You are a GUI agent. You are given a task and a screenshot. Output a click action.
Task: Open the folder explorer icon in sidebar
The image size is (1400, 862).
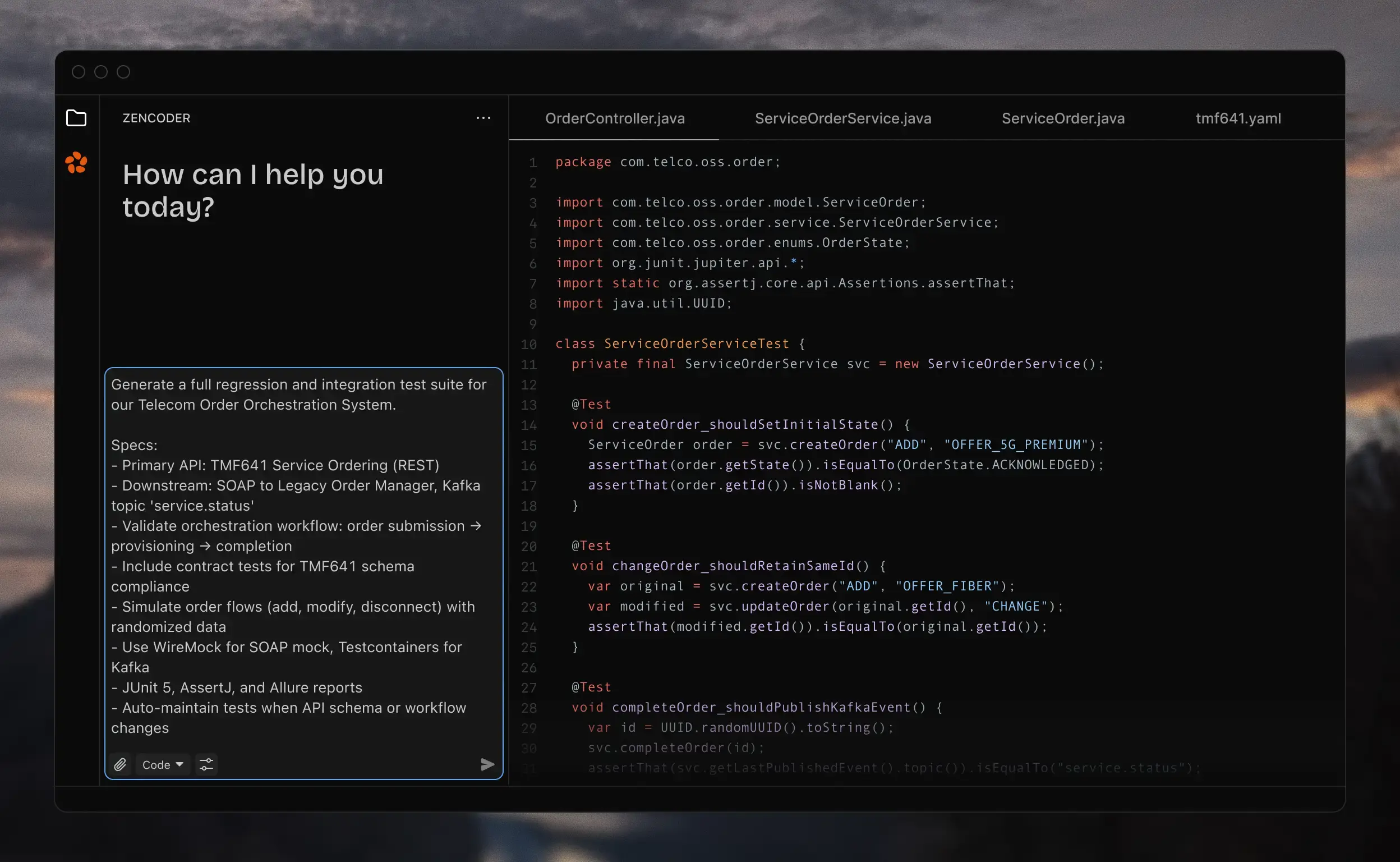point(76,118)
